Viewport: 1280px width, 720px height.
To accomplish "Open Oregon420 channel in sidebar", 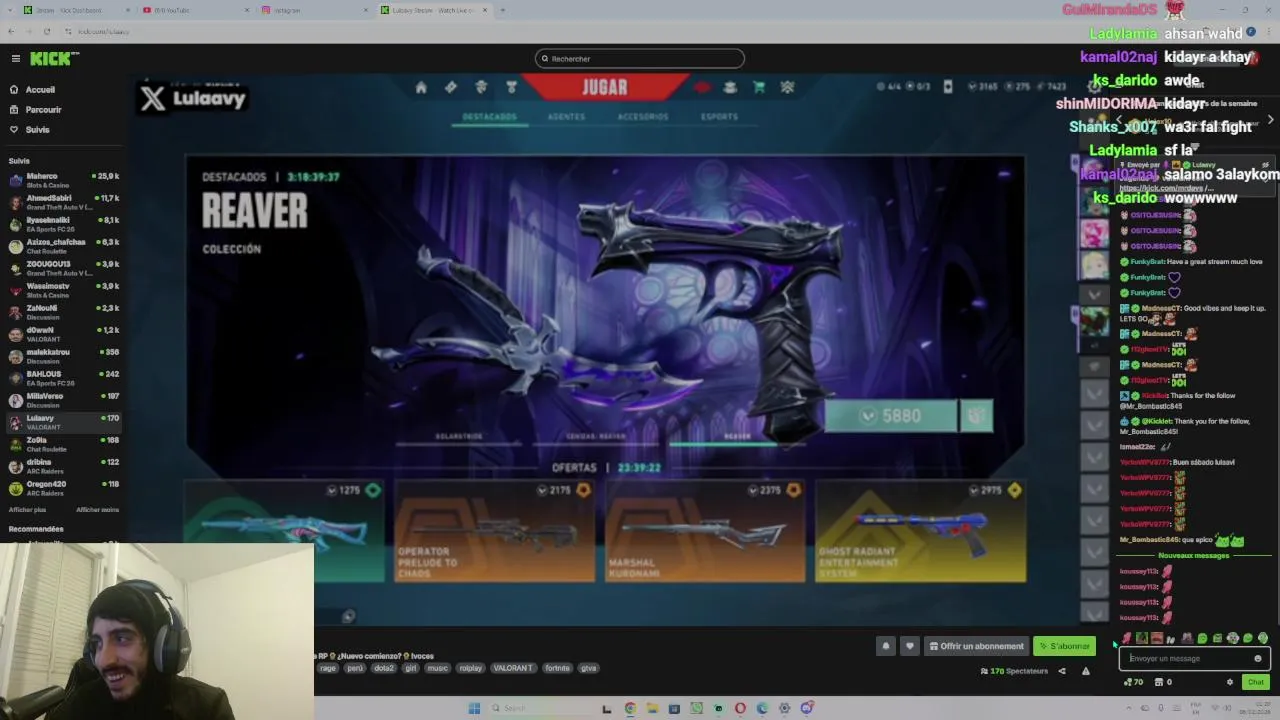I will [x=63, y=488].
